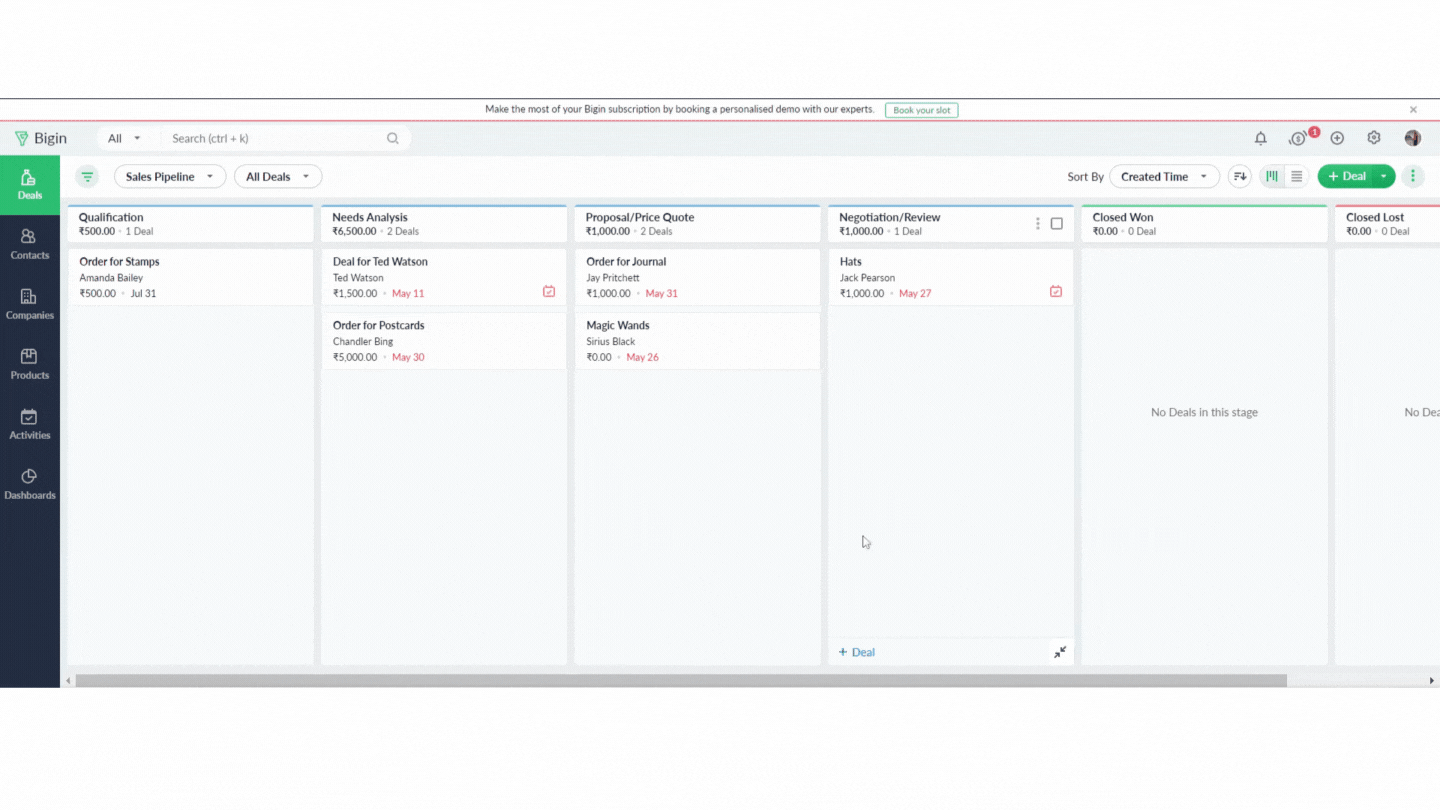The height and width of the screenshot is (810, 1440).
Task: Click the user profile avatar
Action: click(x=1412, y=138)
